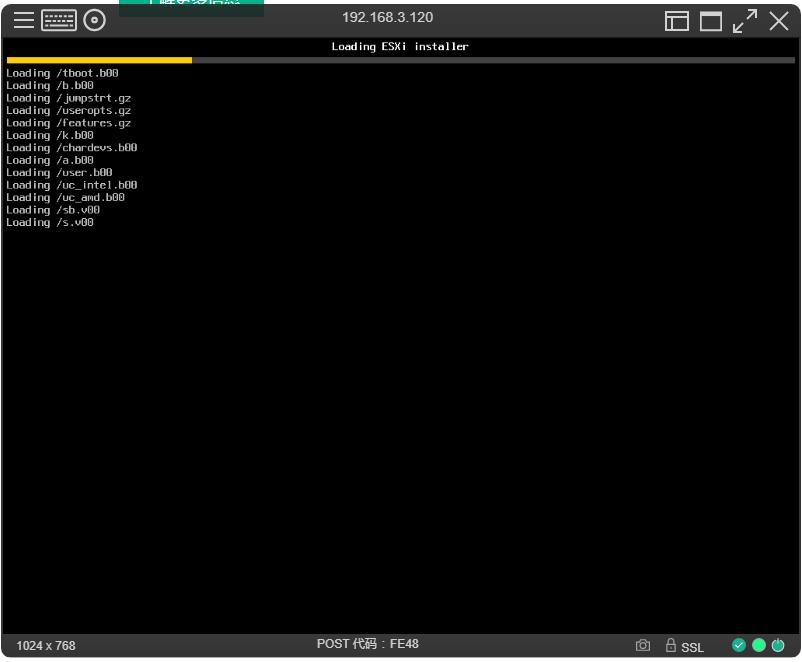802x662 pixels.
Task: Click the Loading /chardevs.b00 line
Action: tap(72, 148)
